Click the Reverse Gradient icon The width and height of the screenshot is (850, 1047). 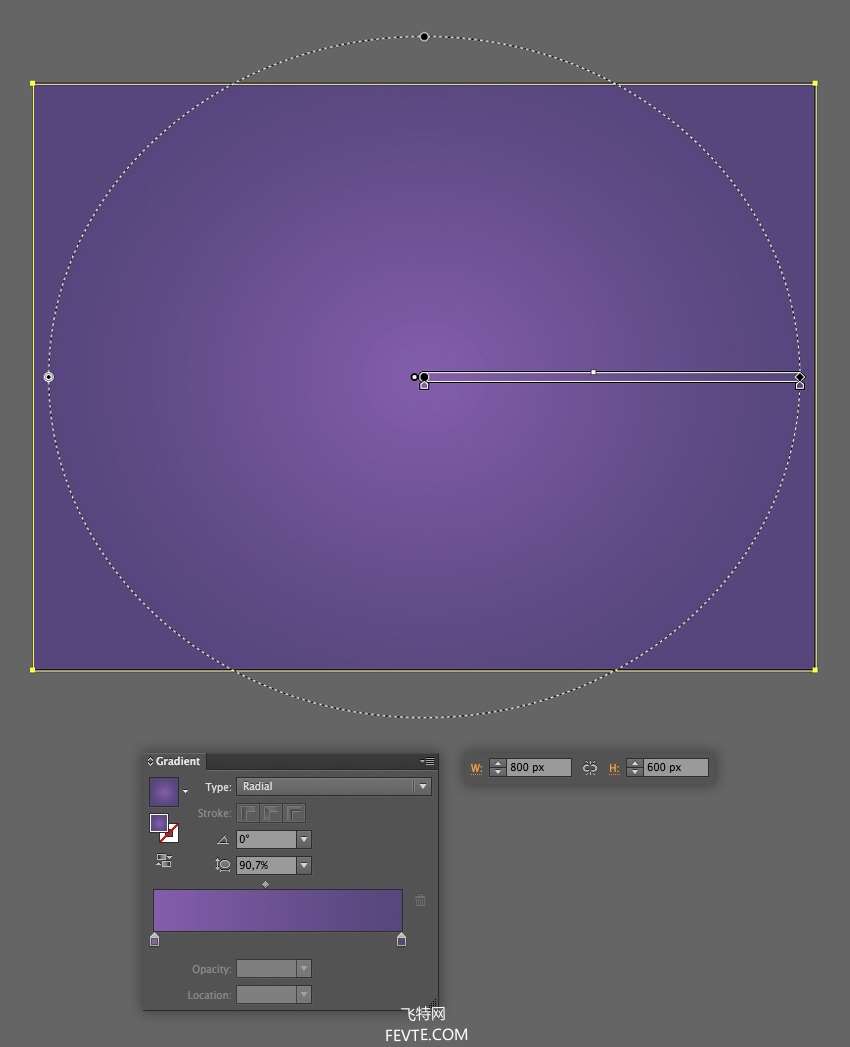(x=164, y=861)
